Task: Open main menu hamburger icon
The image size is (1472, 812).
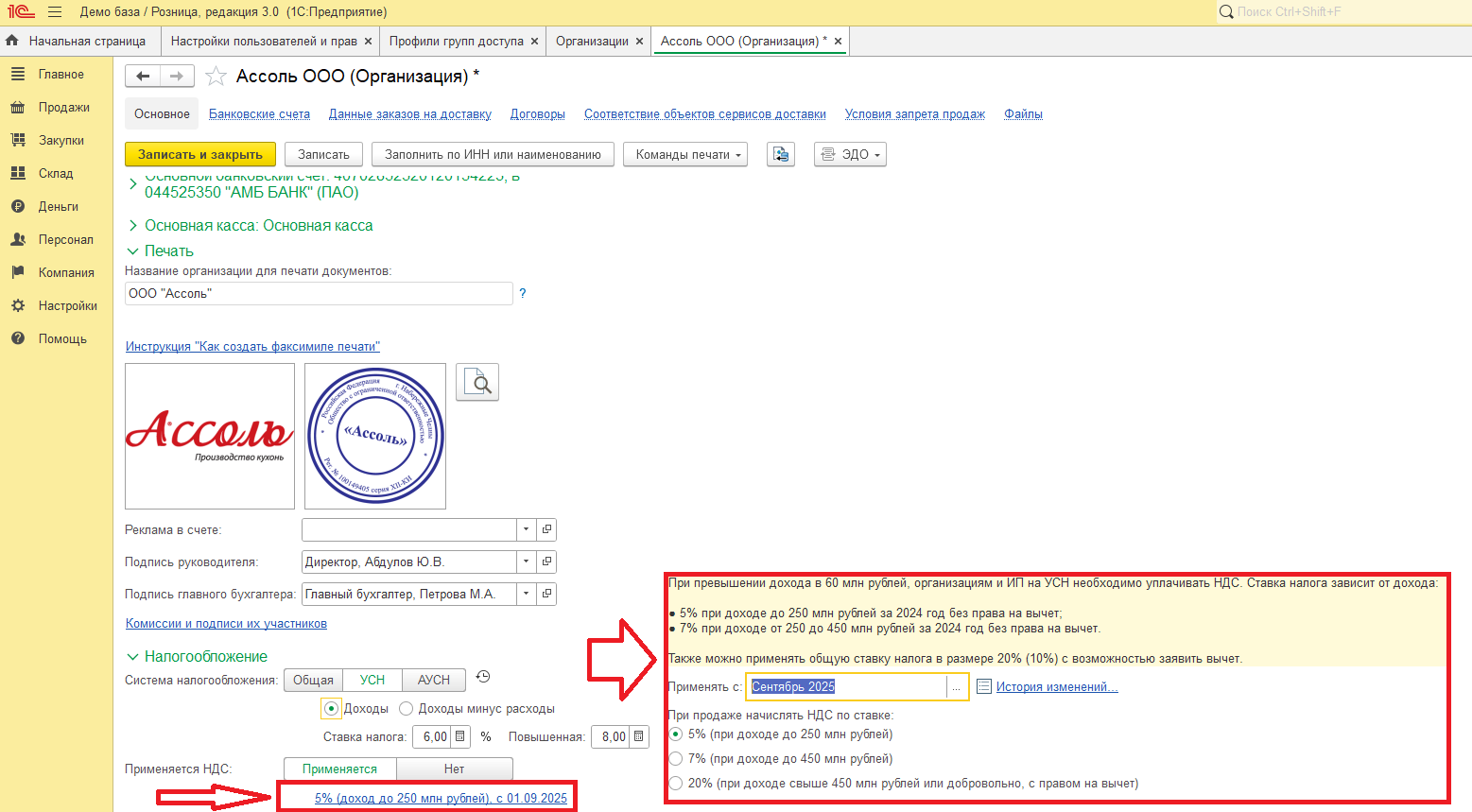Action: [x=54, y=12]
